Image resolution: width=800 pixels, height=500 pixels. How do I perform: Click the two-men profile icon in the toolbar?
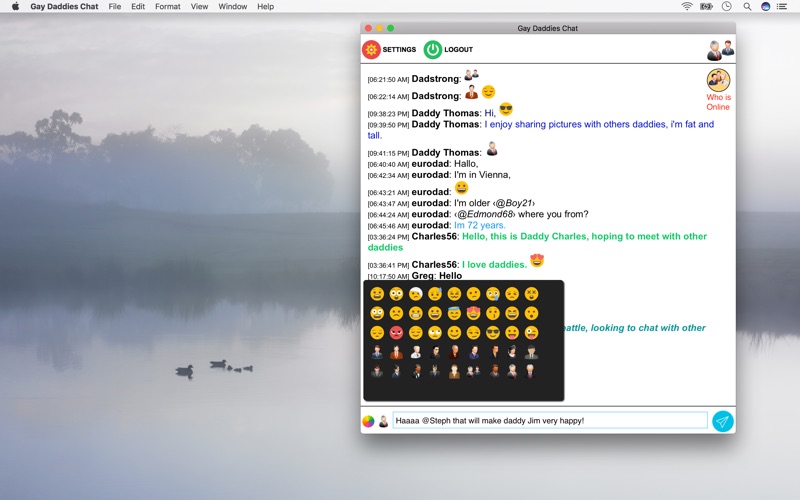[720, 49]
